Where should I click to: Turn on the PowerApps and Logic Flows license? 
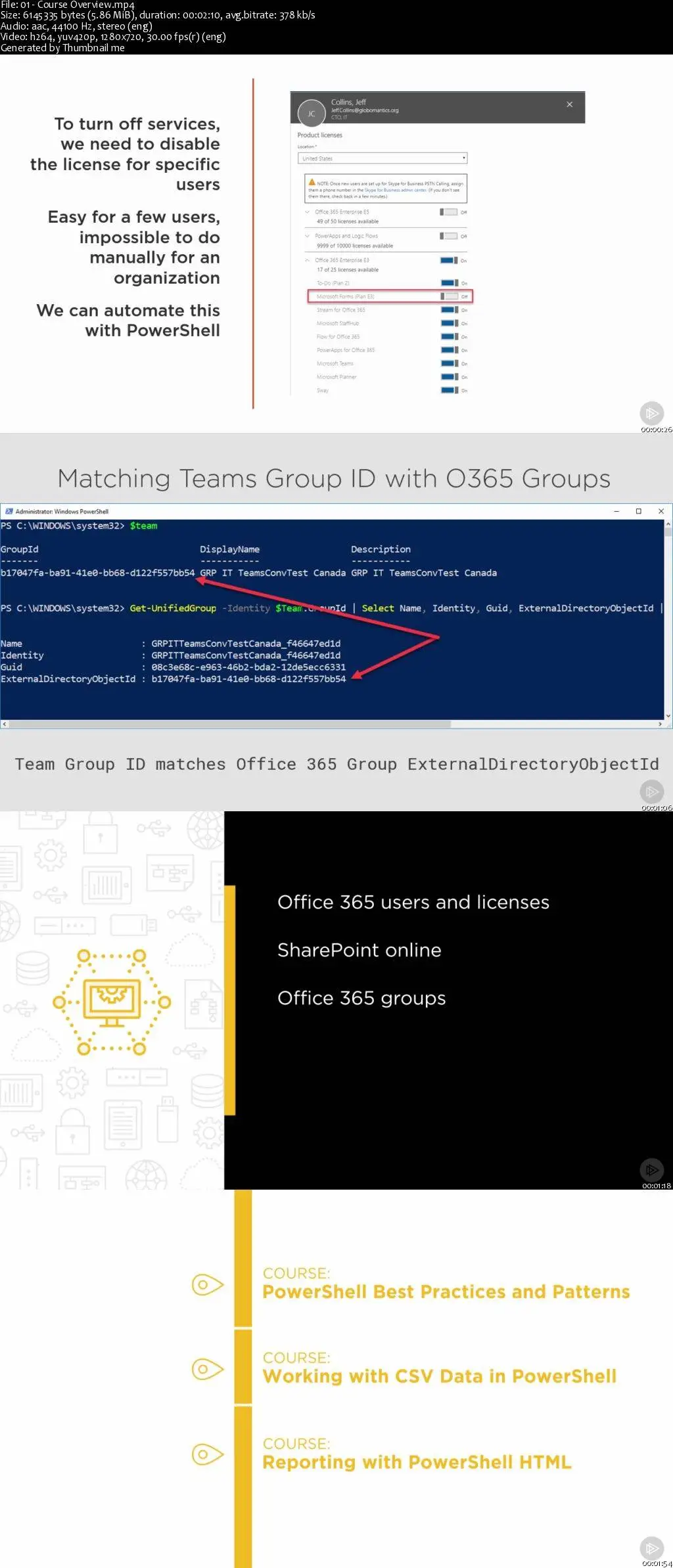[449, 236]
